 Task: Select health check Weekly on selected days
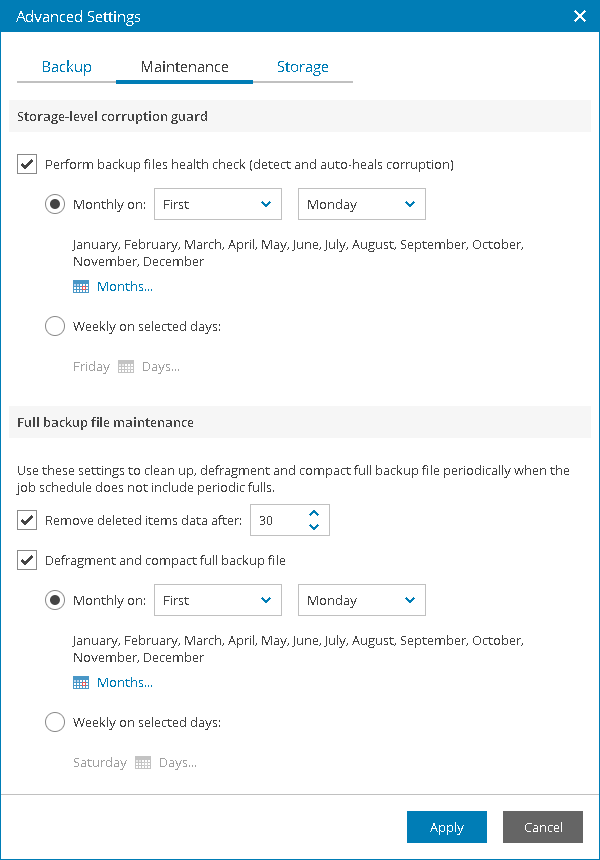[55, 326]
